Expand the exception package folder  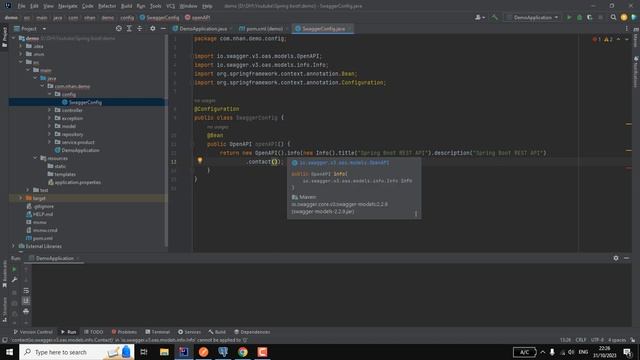[x=50, y=118]
